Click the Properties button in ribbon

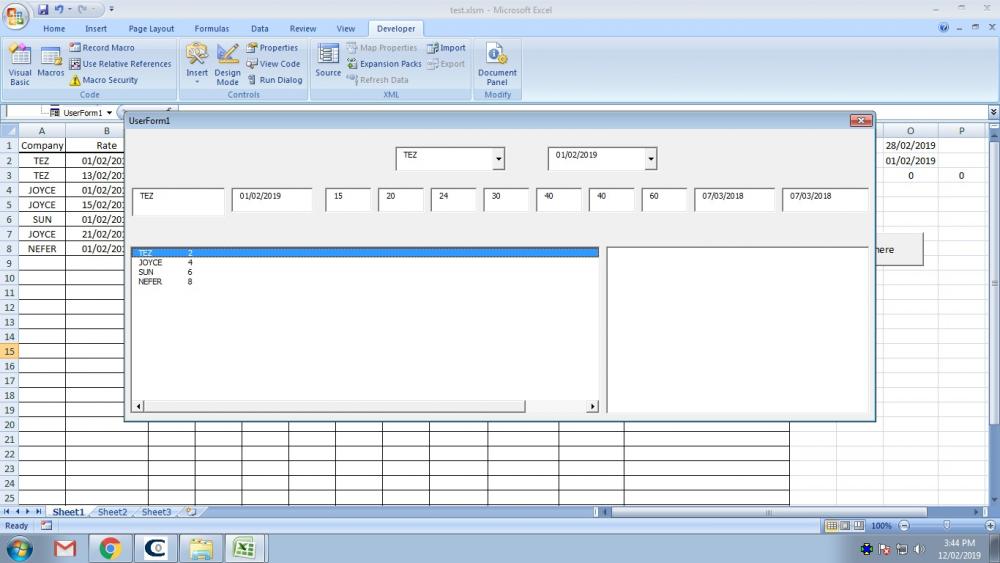tap(272, 48)
